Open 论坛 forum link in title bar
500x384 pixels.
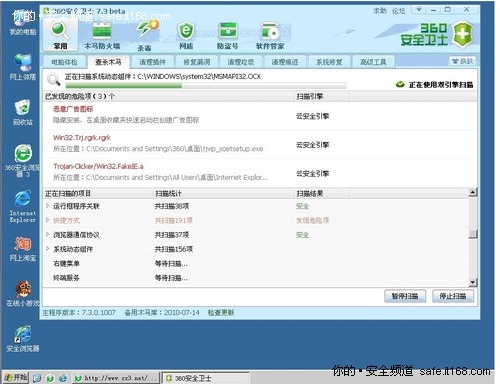pyautogui.click(x=398, y=11)
